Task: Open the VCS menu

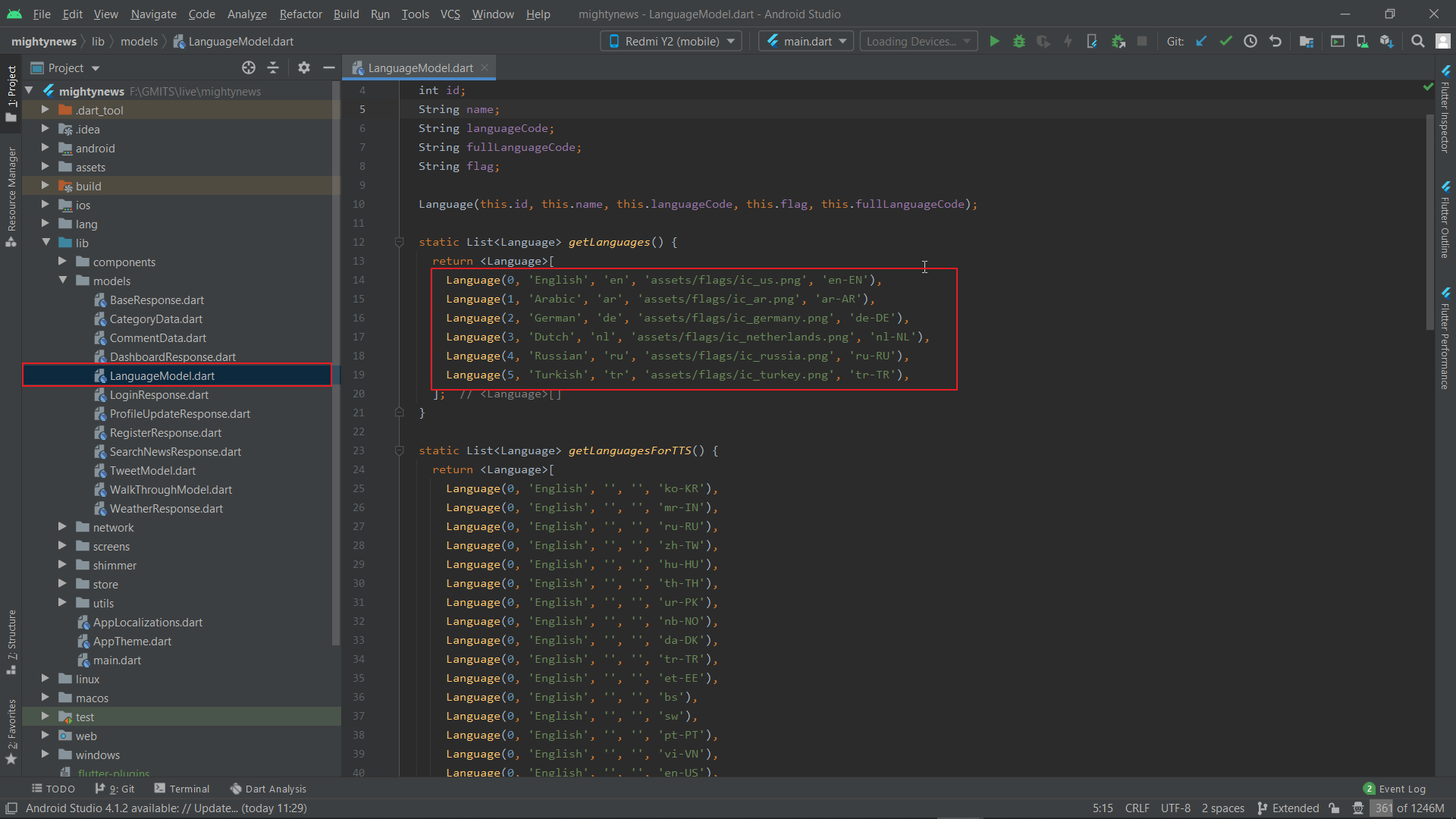Action: click(450, 14)
